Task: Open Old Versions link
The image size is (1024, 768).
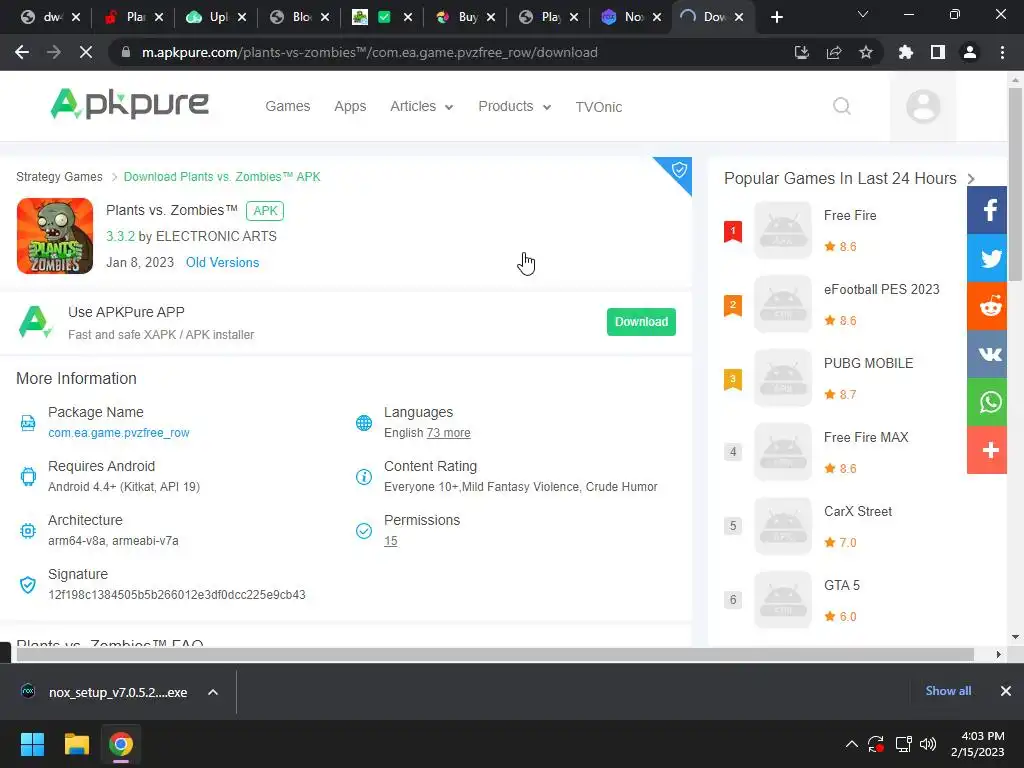Action: [223, 263]
